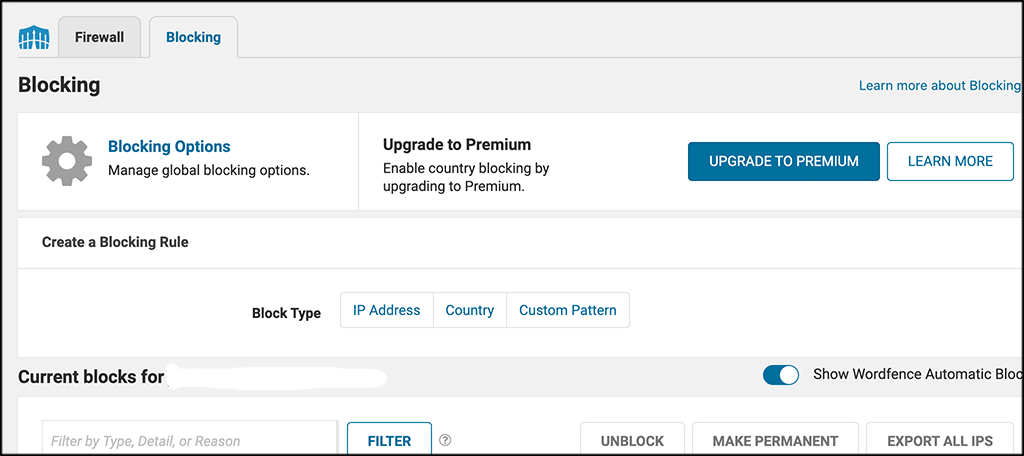Choose IP Address as block type

pyautogui.click(x=387, y=310)
